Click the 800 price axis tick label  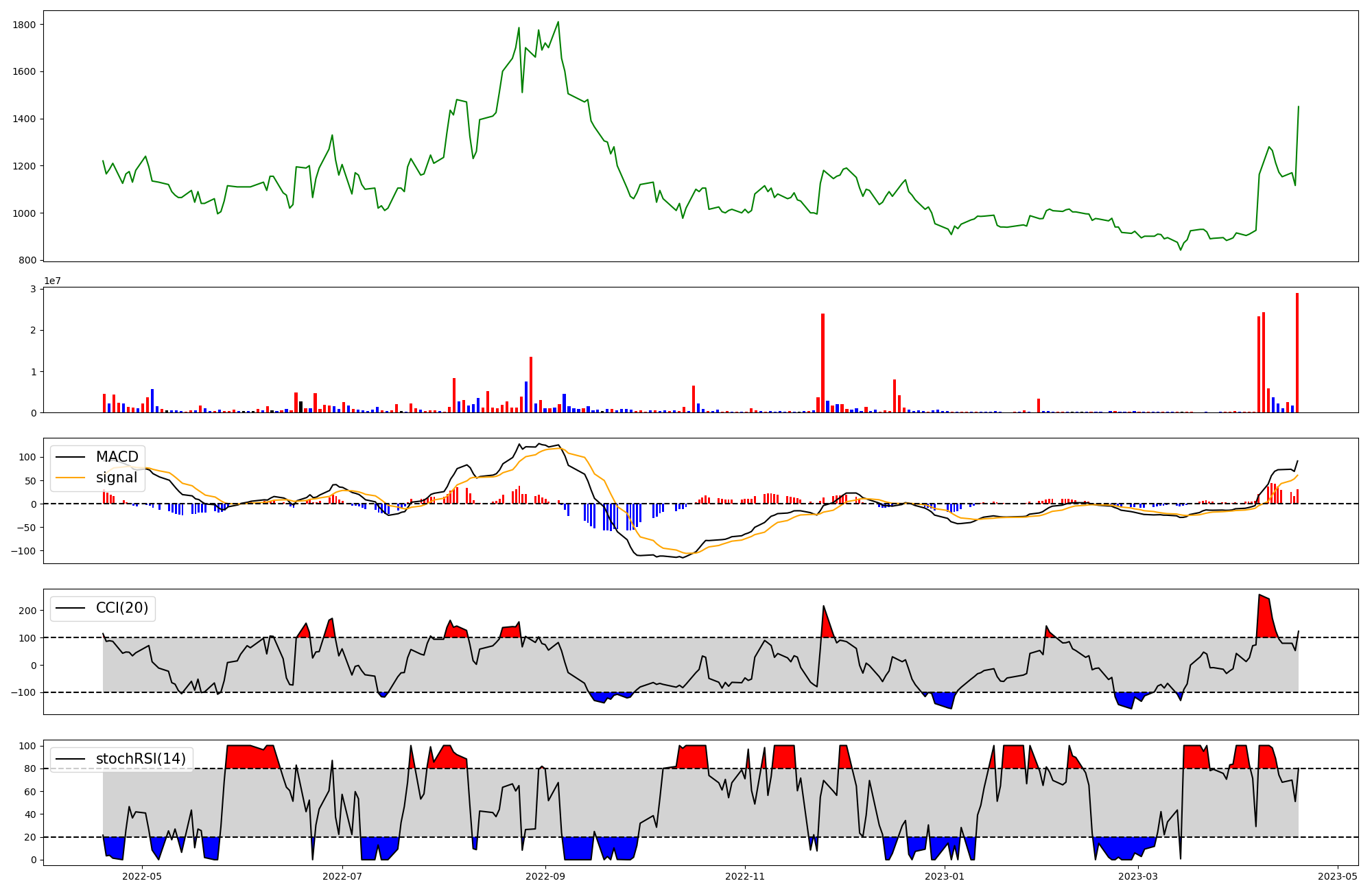tap(26, 261)
